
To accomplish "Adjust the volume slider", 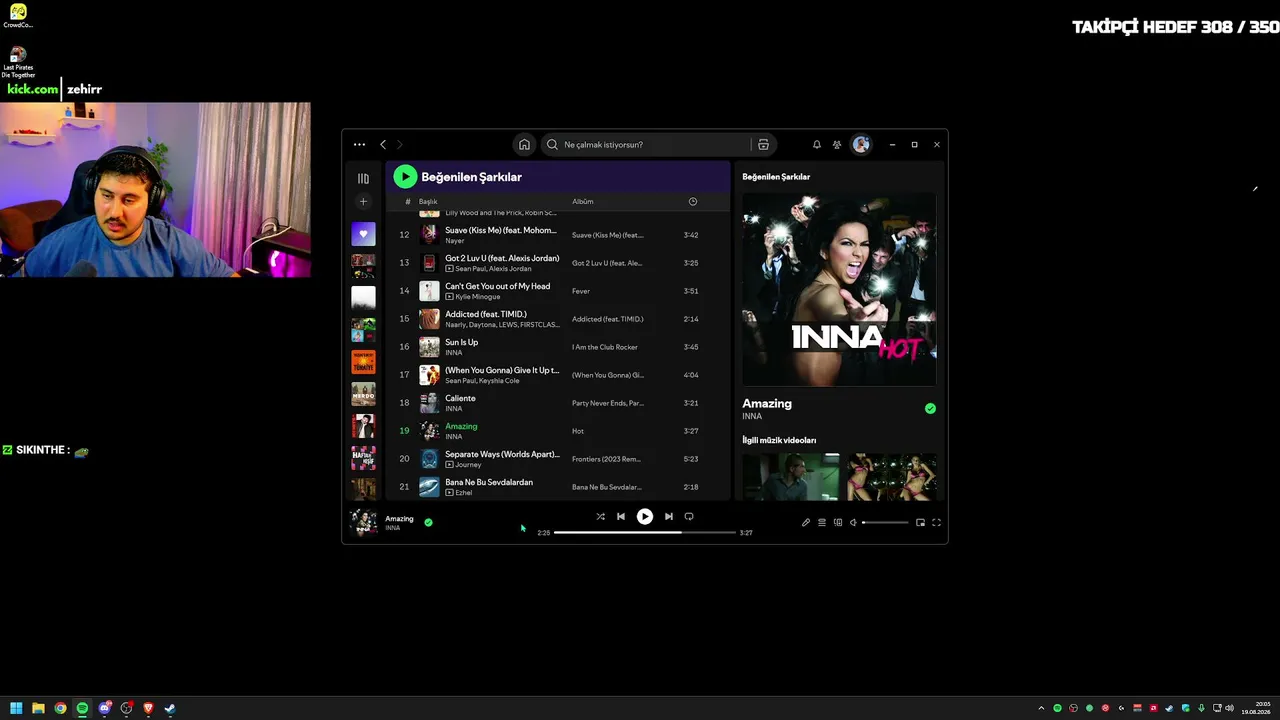I will [886, 522].
